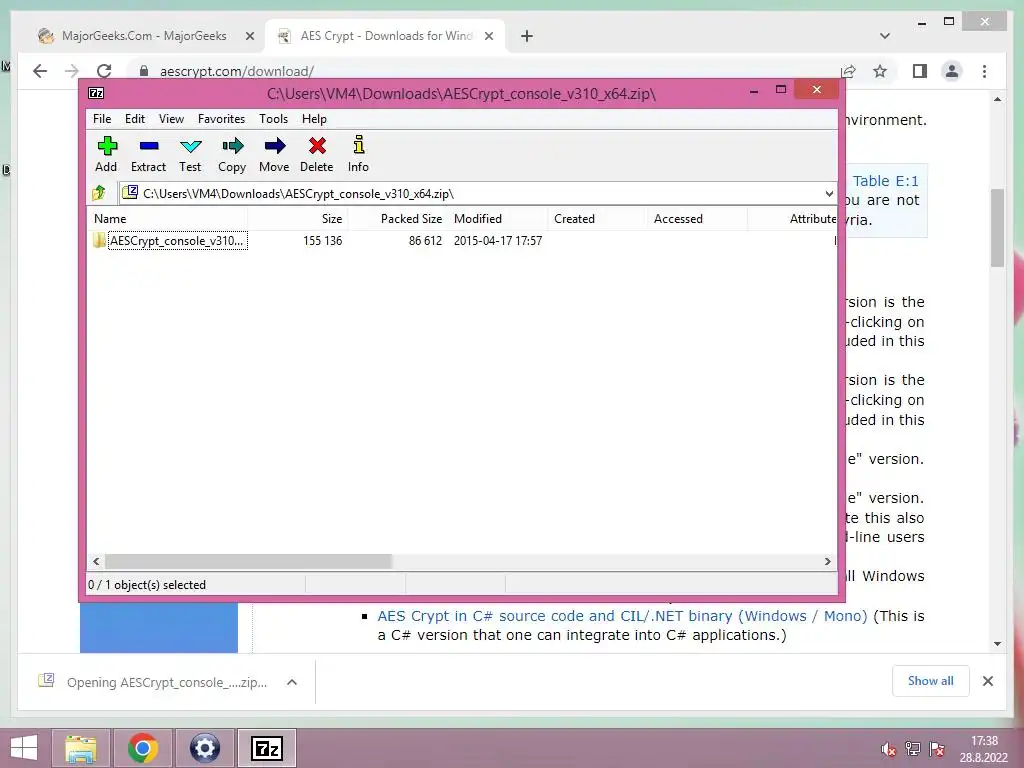Open Chrome tab search chevron
This screenshot has width=1024, height=768.
click(x=885, y=36)
